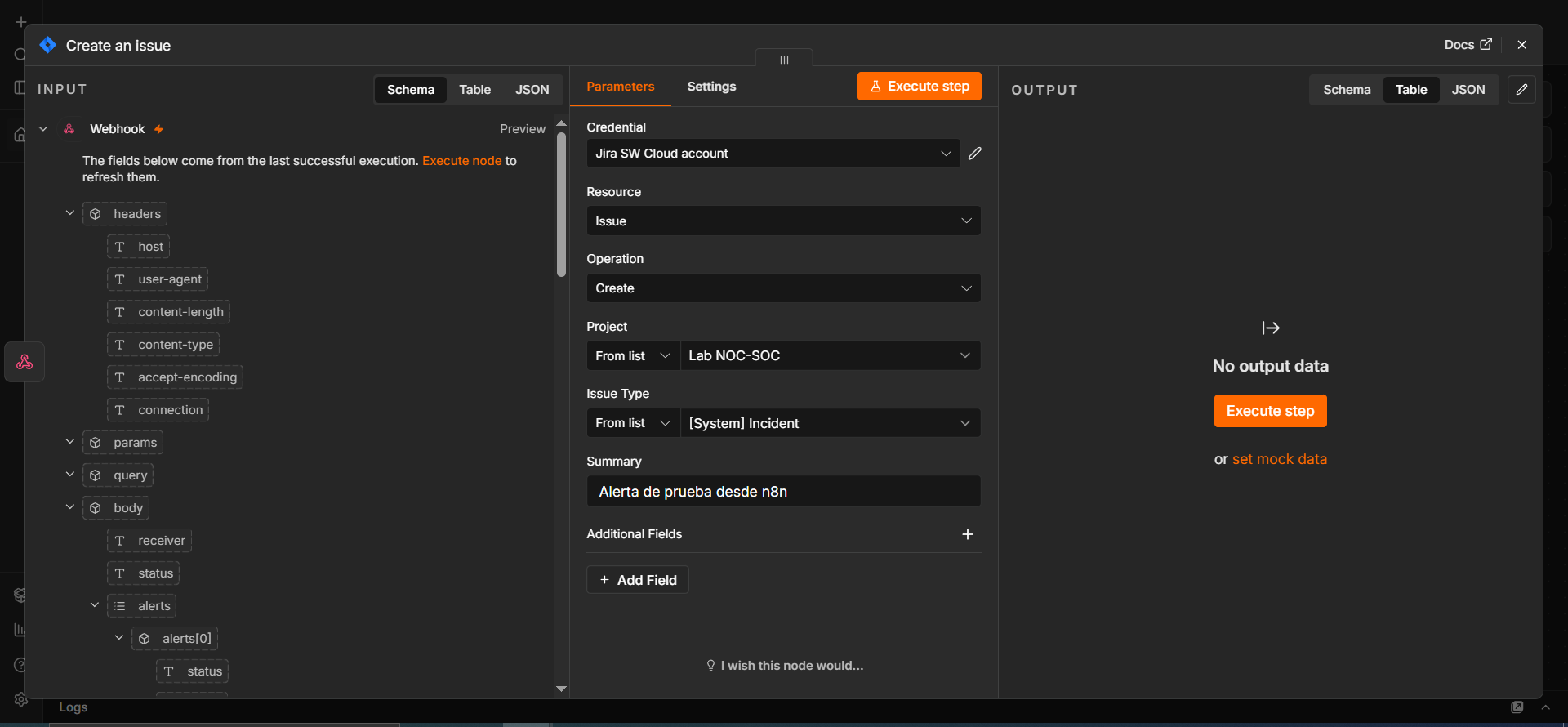Switch to the Settings tab
1568x727 pixels.
coord(711,87)
